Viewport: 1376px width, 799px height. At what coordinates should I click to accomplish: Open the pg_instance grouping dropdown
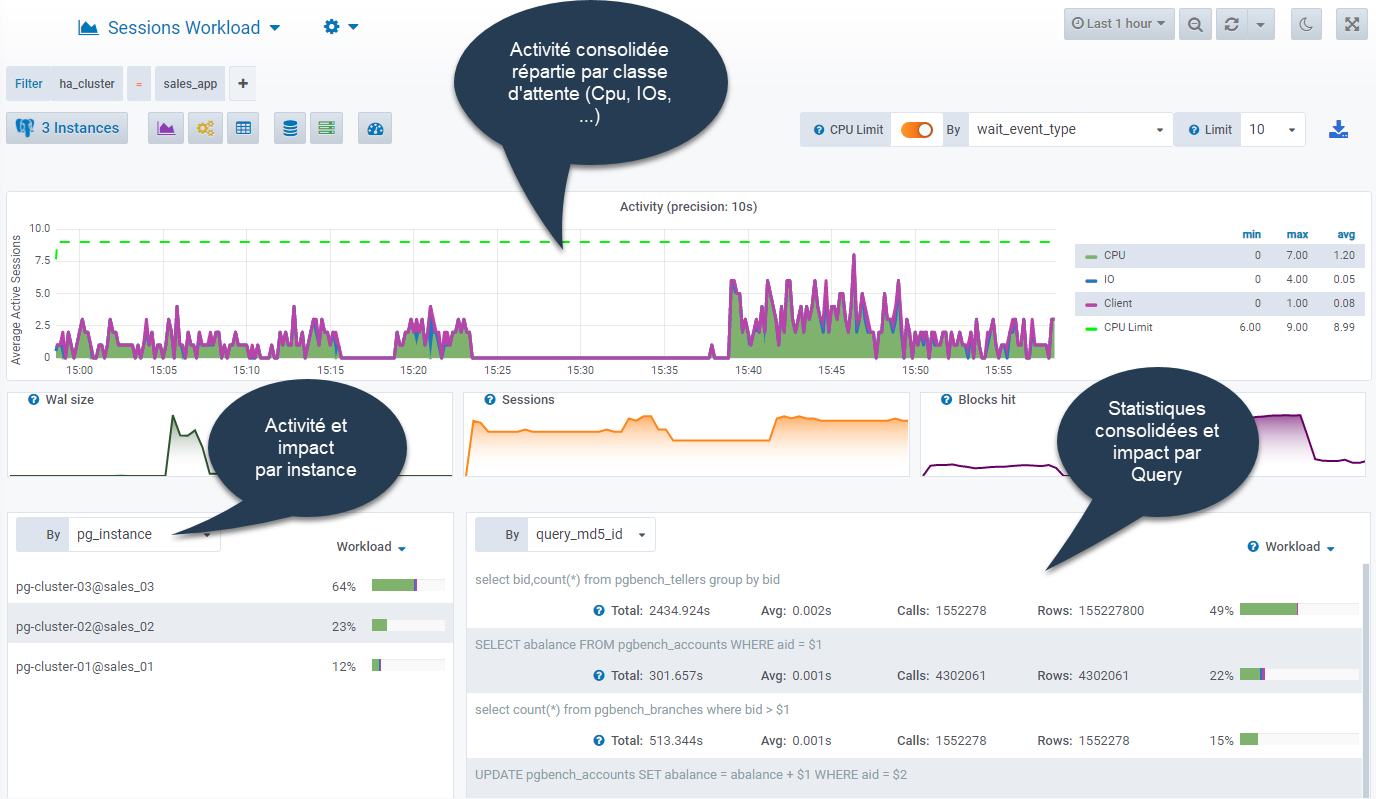point(144,535)
